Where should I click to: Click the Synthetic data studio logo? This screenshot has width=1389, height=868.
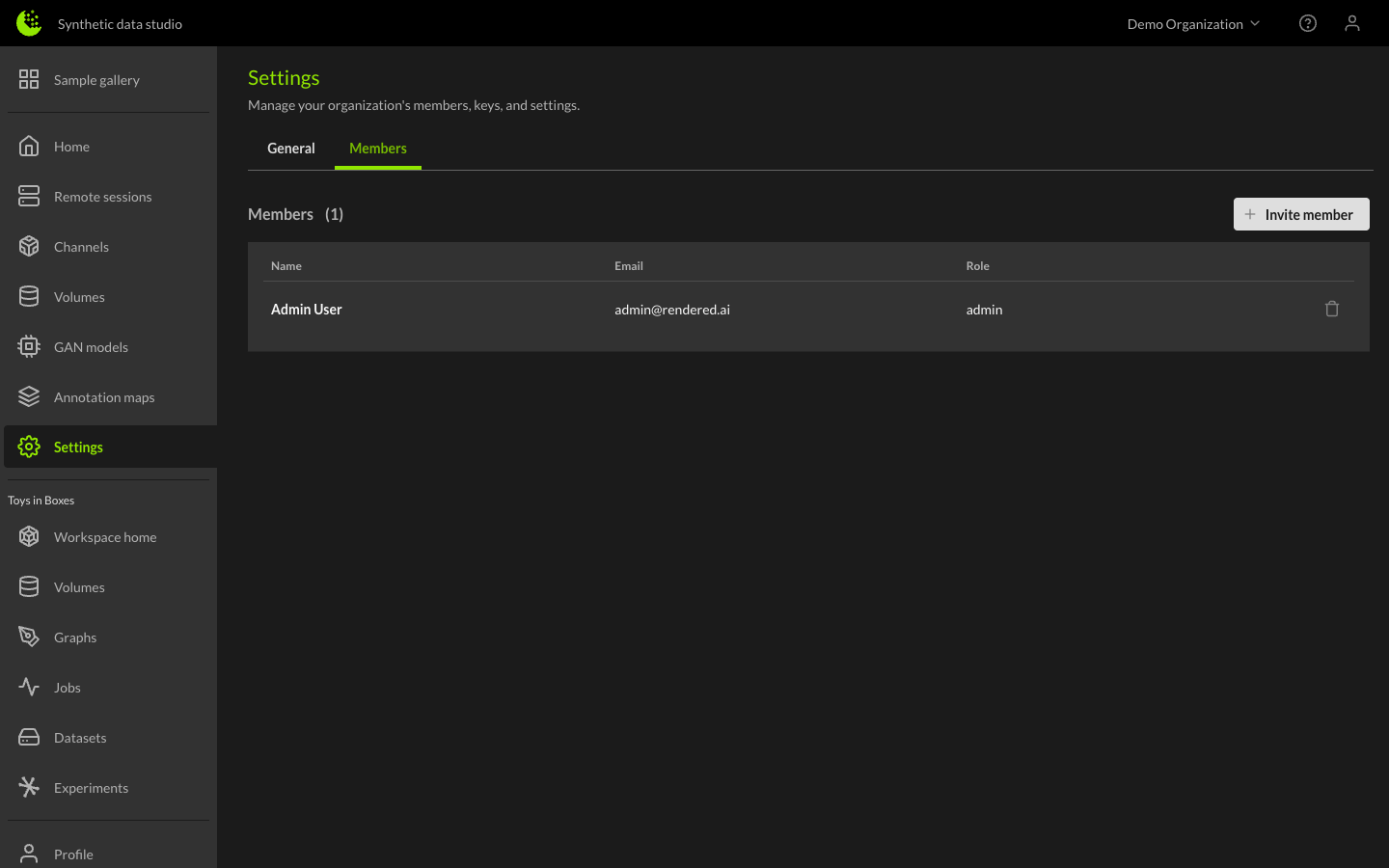point(29,23)
